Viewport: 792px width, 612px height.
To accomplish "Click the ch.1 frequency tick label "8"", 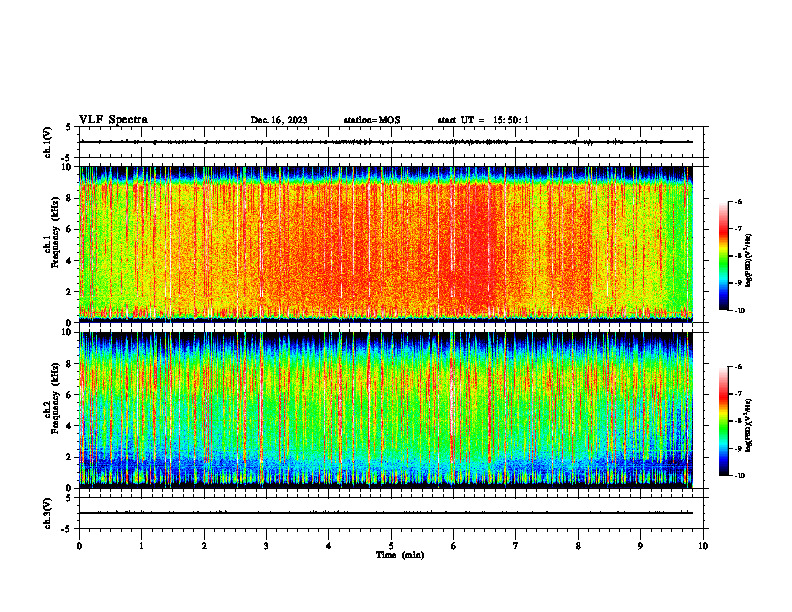I will click(x=70, y=198).
